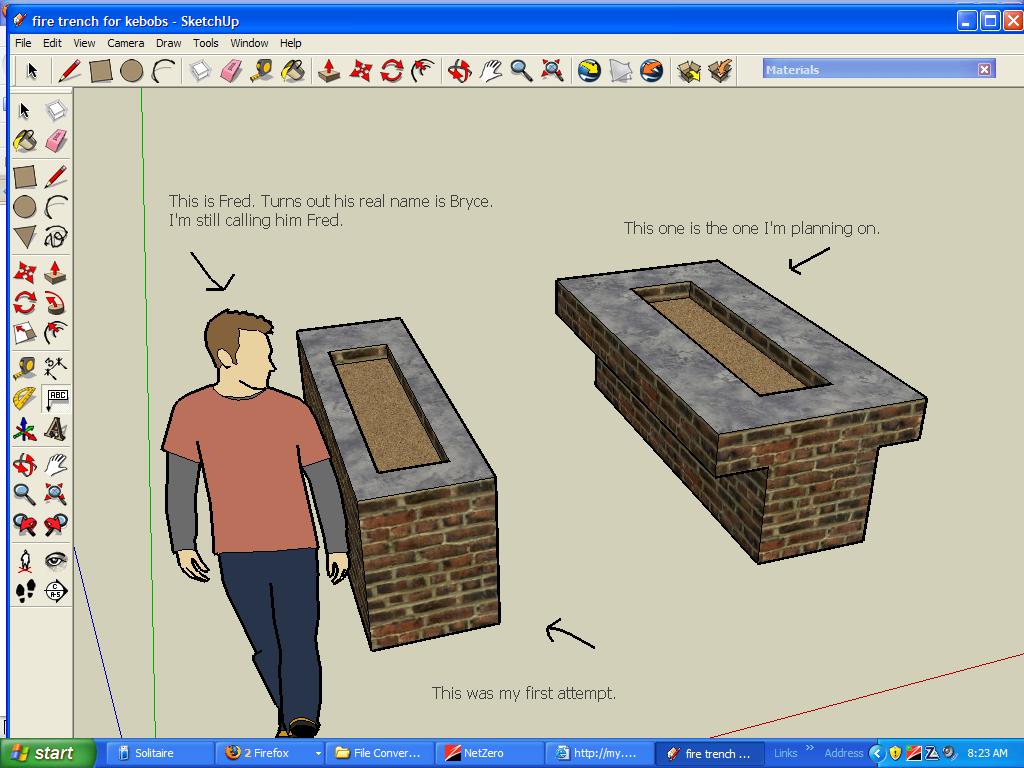Click the Get Models box icon
The image size is (1024, 768).
tap(689, 70)
